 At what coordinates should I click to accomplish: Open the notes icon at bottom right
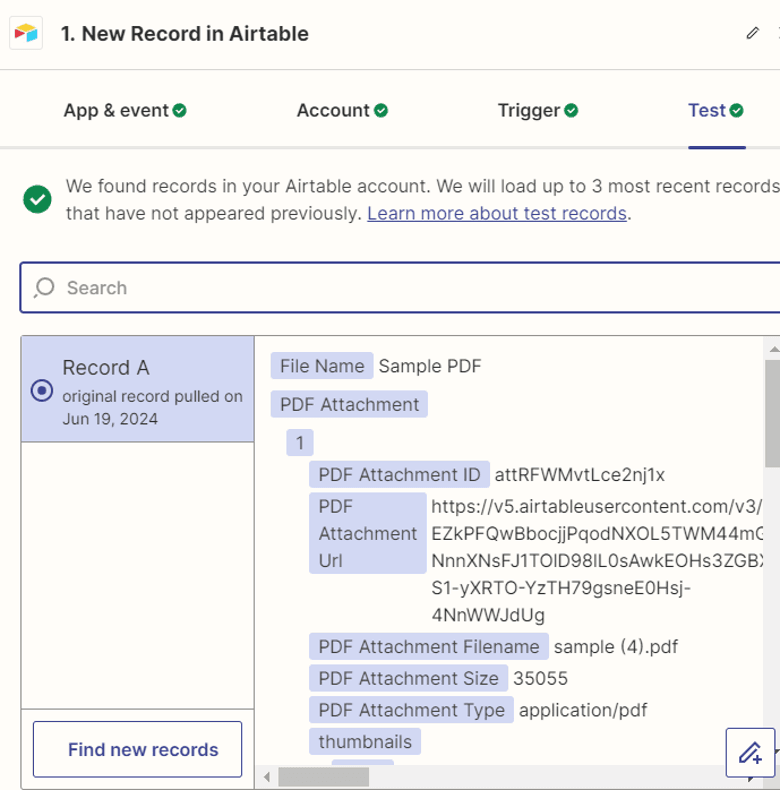pyautogui.click(x=750, y=752)
